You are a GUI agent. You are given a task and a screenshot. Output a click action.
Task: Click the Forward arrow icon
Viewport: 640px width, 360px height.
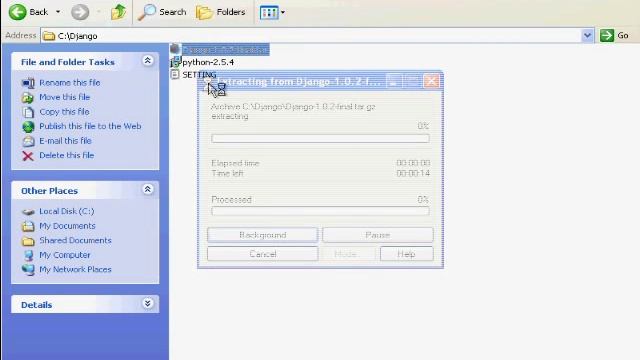(80, 12)
